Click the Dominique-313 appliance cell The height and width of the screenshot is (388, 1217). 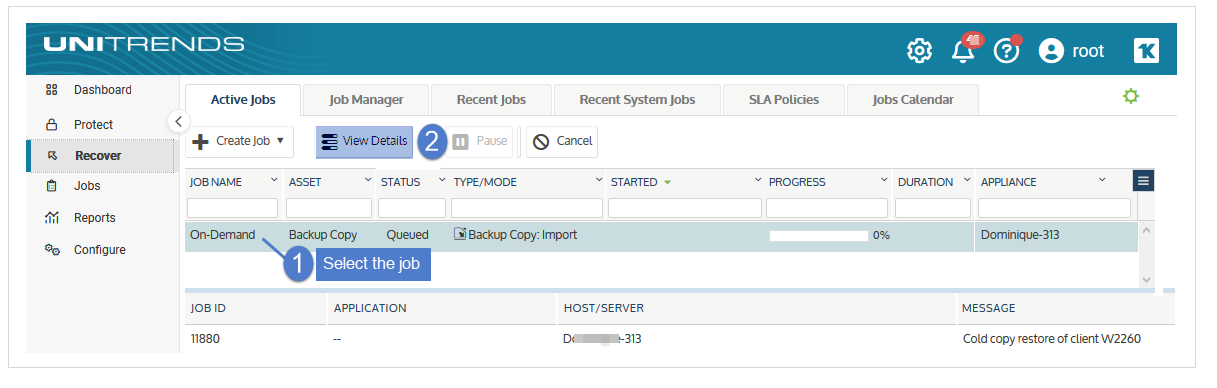[1020, 235]
